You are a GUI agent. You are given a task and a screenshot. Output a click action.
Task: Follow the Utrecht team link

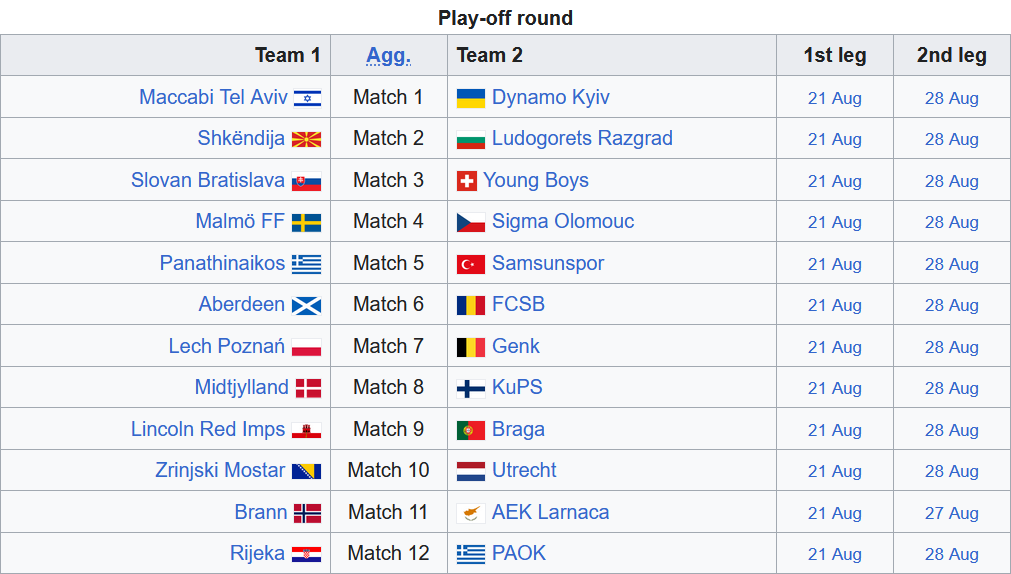[524, 470]
